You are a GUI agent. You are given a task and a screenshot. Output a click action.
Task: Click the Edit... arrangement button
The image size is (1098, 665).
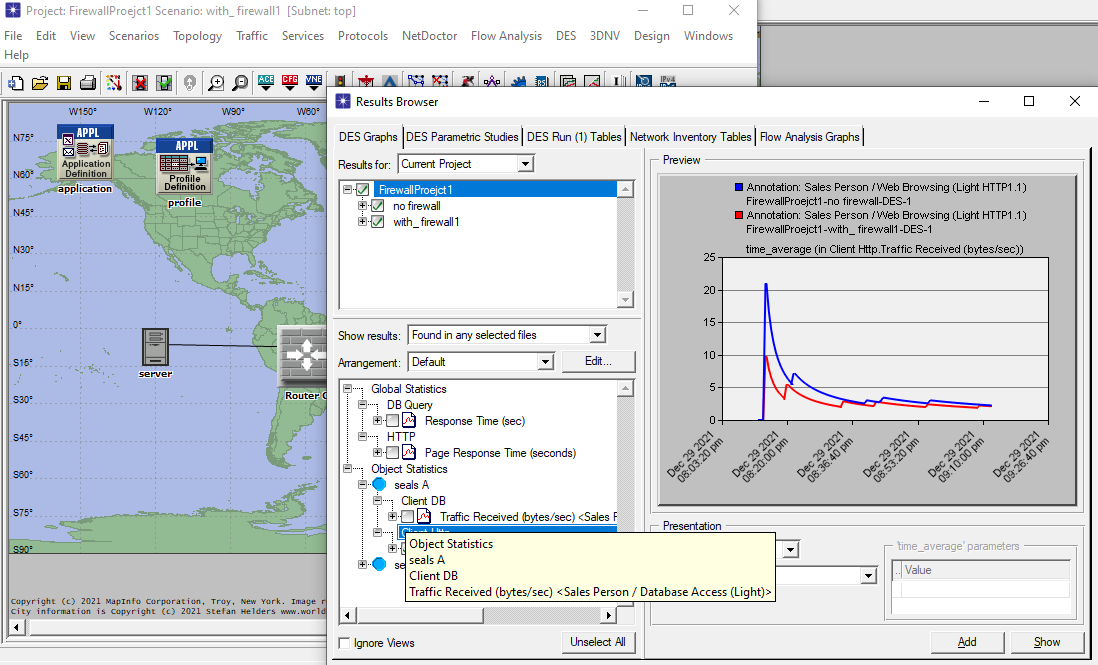[598, 361]
